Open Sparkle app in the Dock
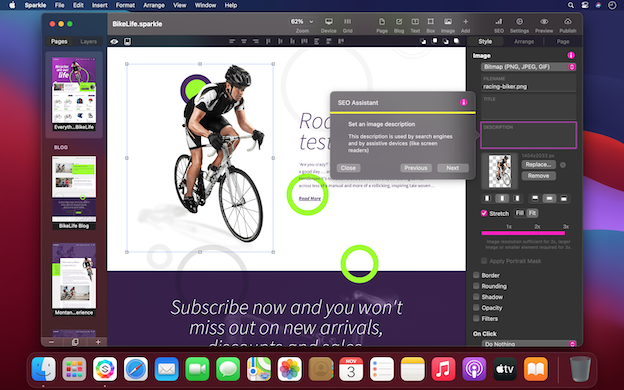This screenshot has height=390, width=624. (x=105, y=369)
